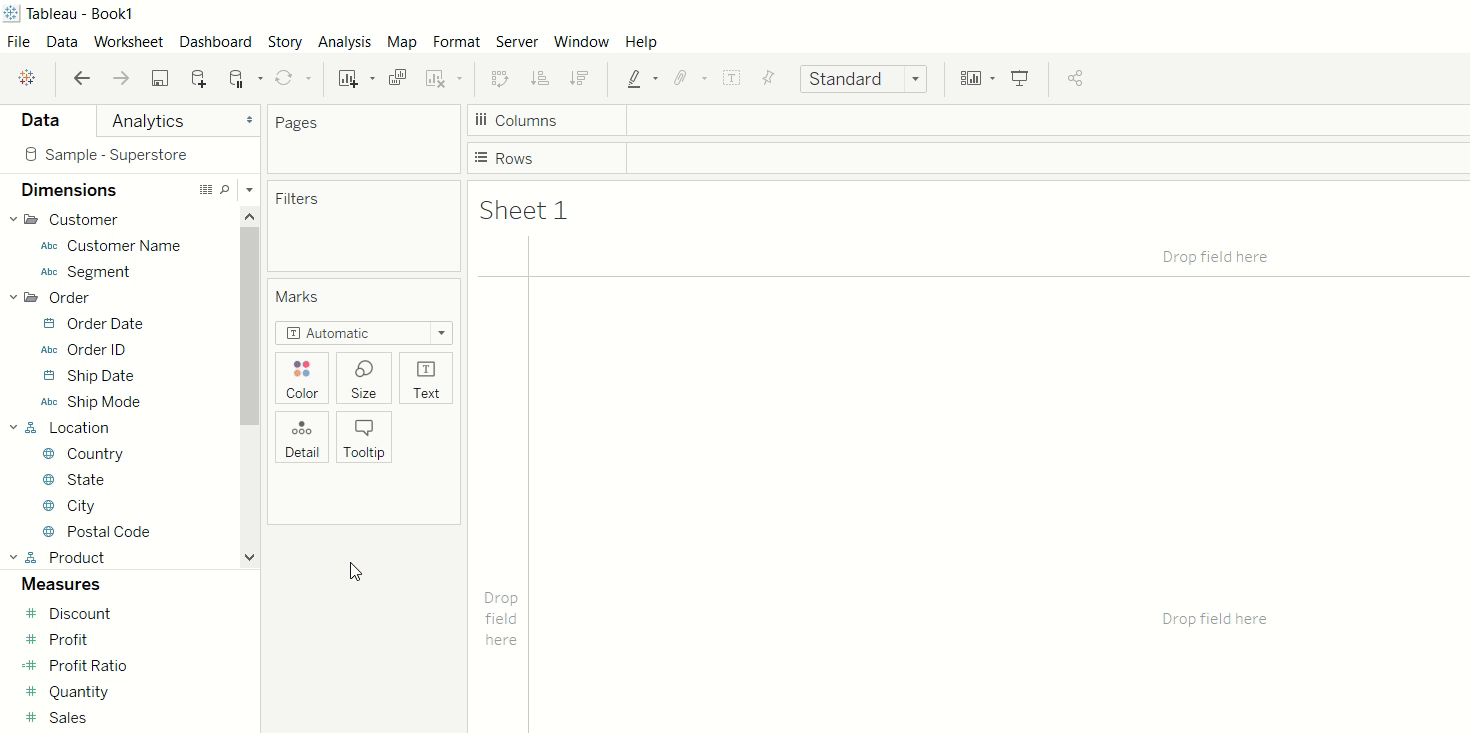Click the Share workbook icon
The image size is (1470, 733).
(1075, 78)
